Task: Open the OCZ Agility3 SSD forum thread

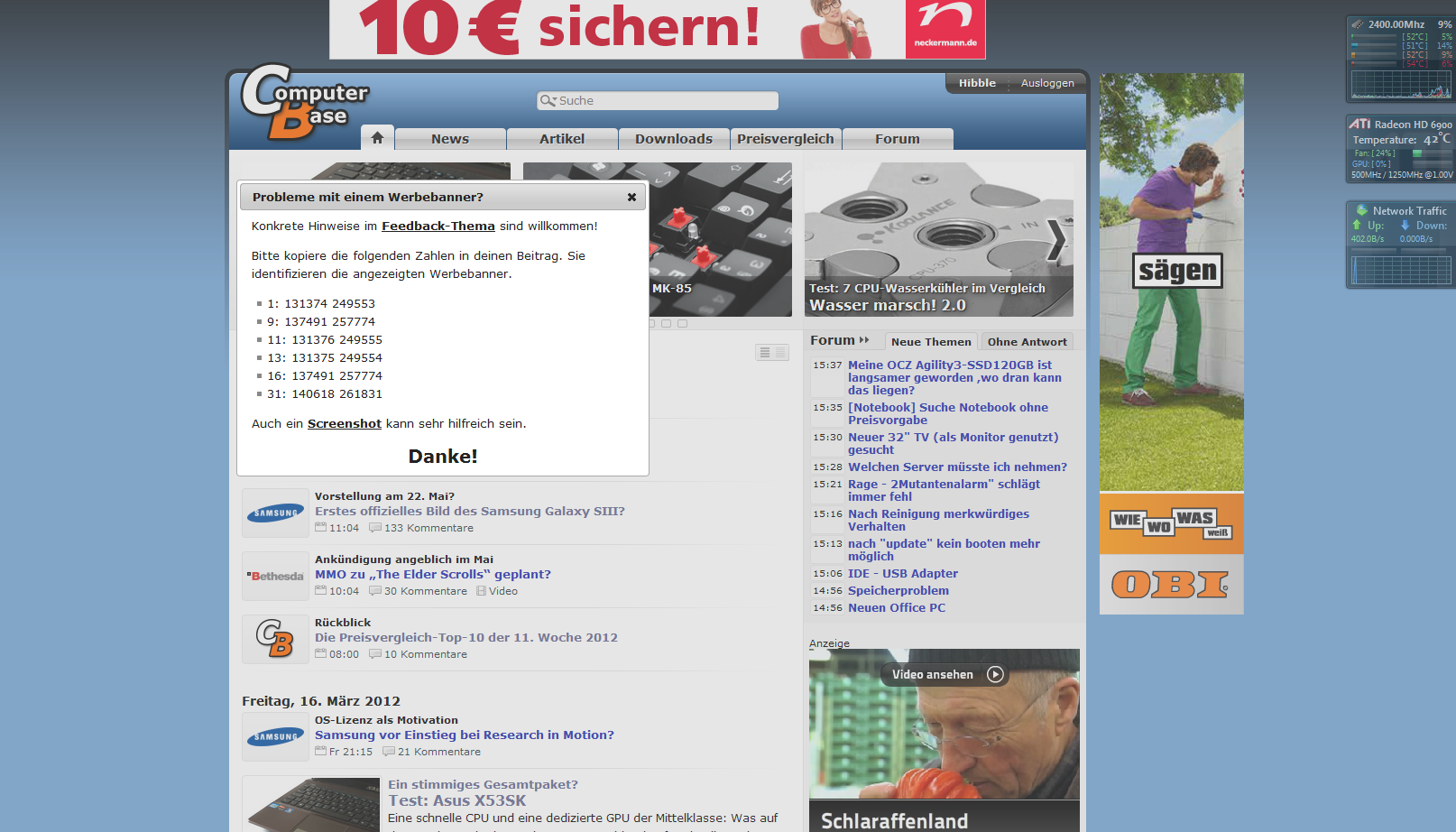Action: pyautogui.click(x=954, y=378)
